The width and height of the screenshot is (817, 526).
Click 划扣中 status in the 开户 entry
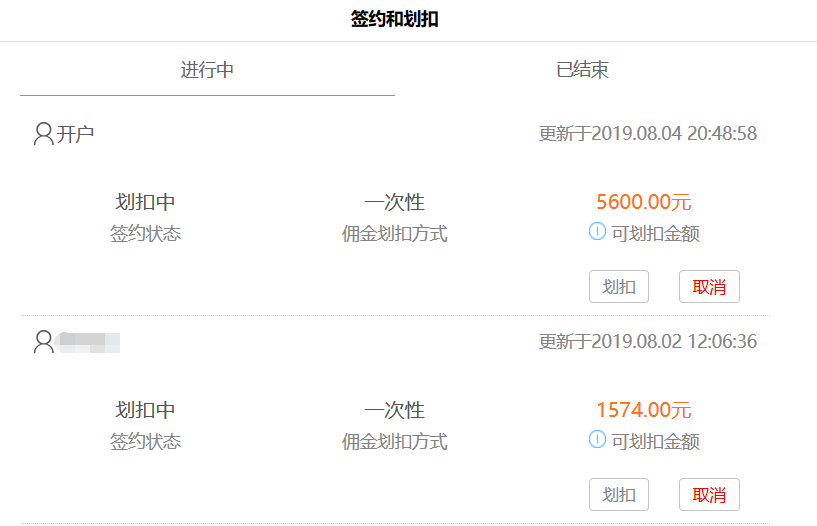point(145,202)
